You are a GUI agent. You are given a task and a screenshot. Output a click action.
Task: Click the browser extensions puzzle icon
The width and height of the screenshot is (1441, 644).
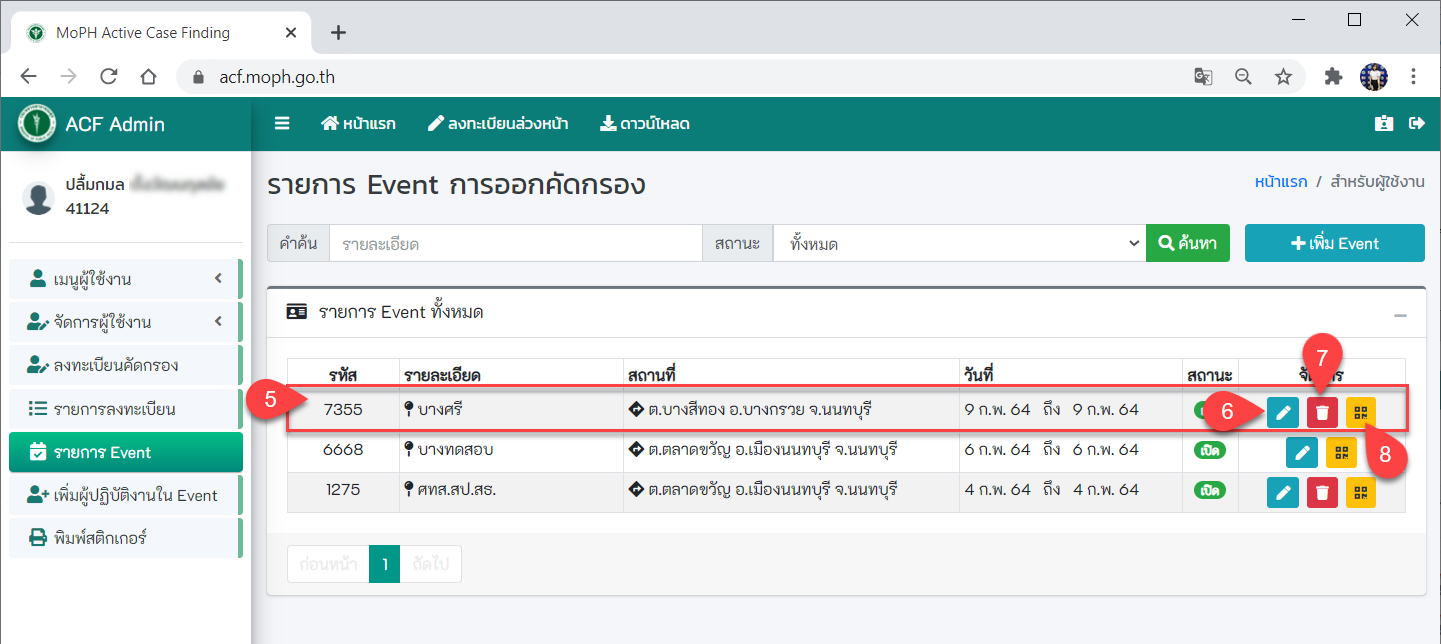click(x=1332, y=77)
